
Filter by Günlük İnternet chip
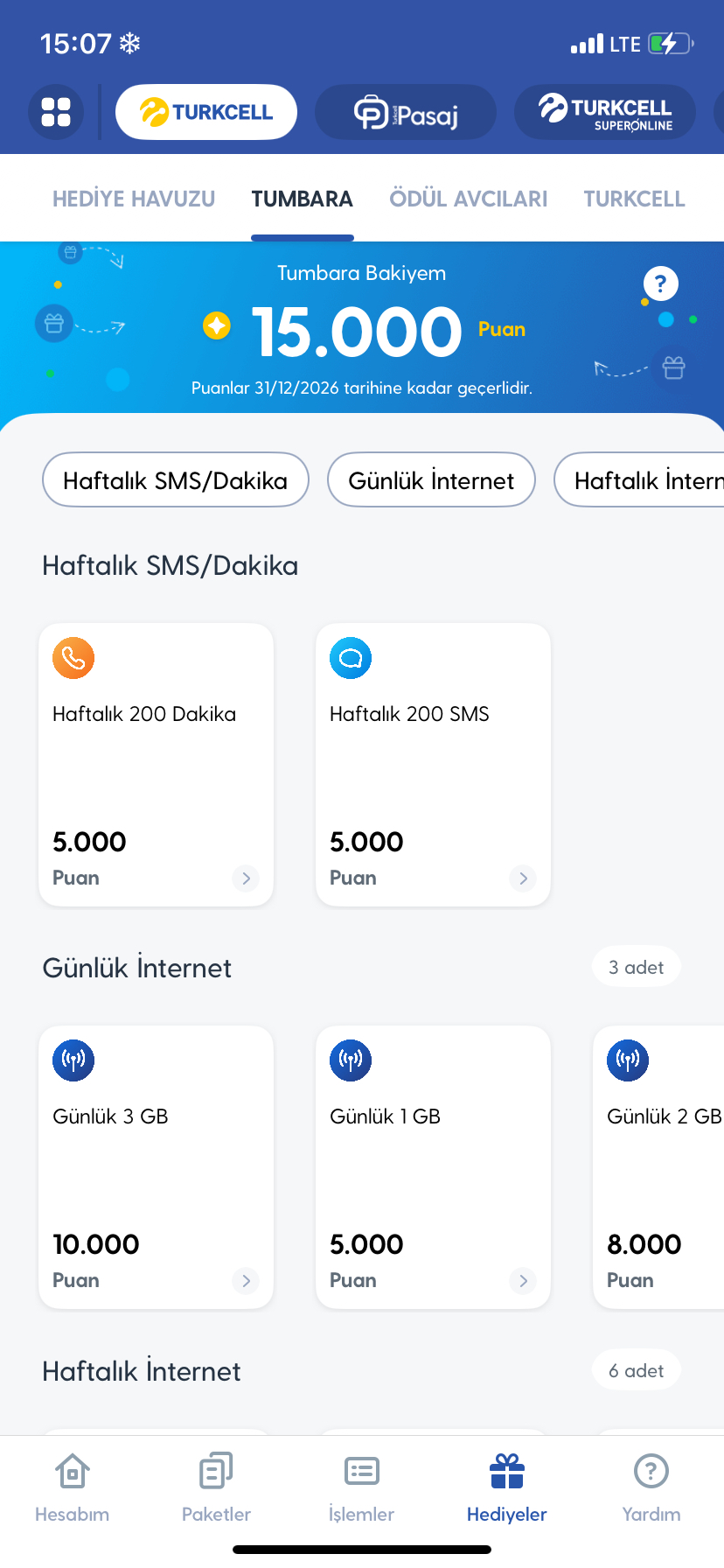[x=431, y=479]
